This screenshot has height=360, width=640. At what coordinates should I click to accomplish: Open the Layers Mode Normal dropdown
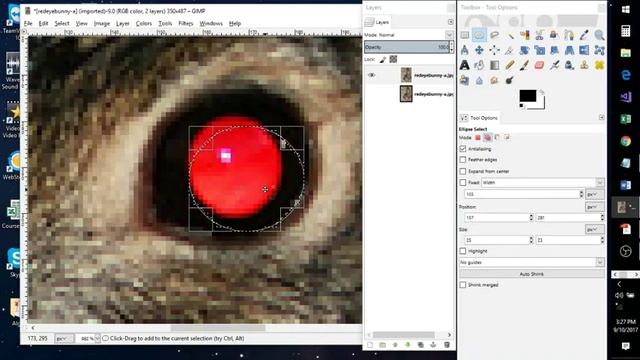pyautogui.click(x=409, y=35)
